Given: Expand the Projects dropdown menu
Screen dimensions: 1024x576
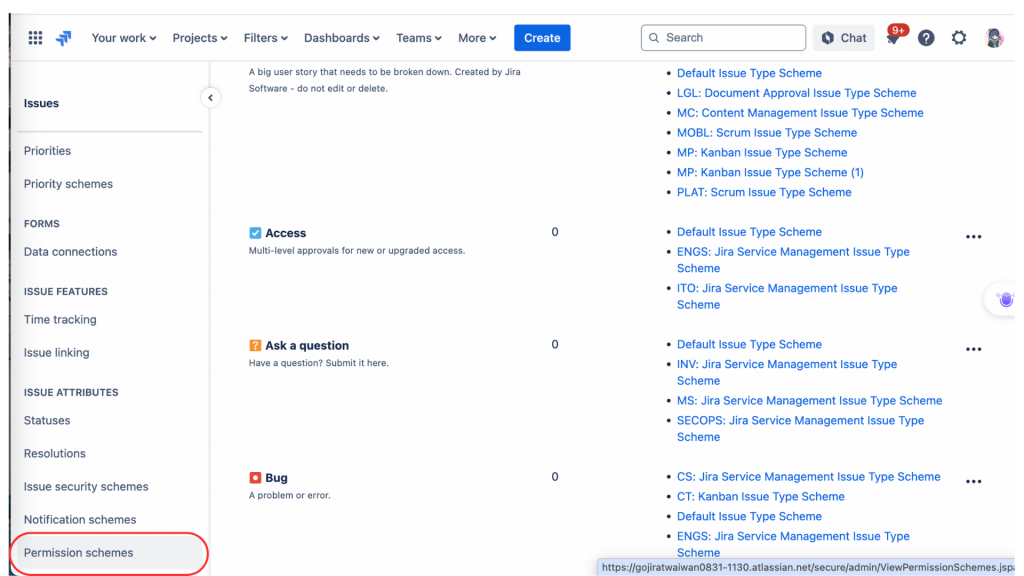Looking at the screenshot, I should 199,38.
